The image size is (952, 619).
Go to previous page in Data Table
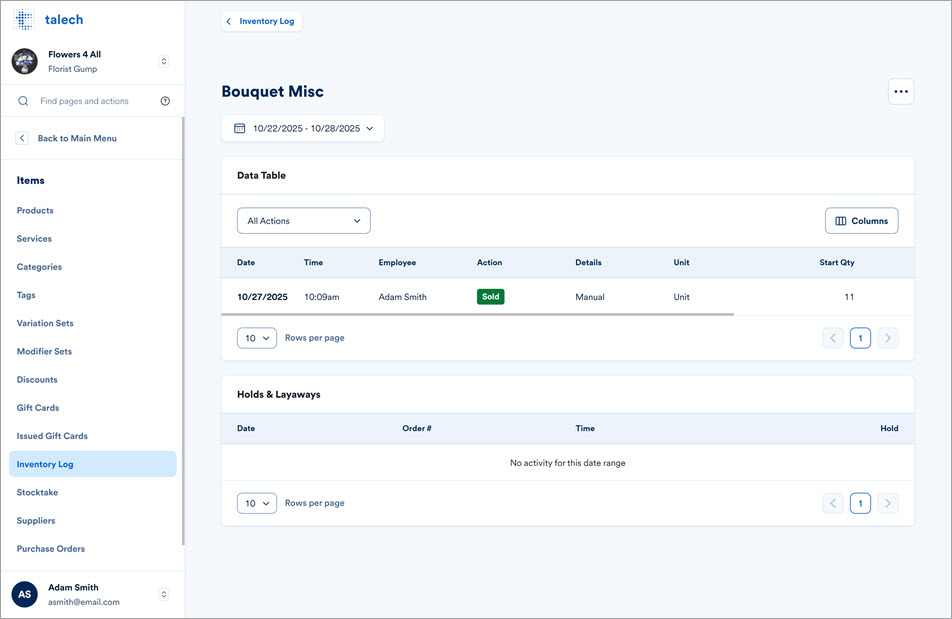point(833,338)
